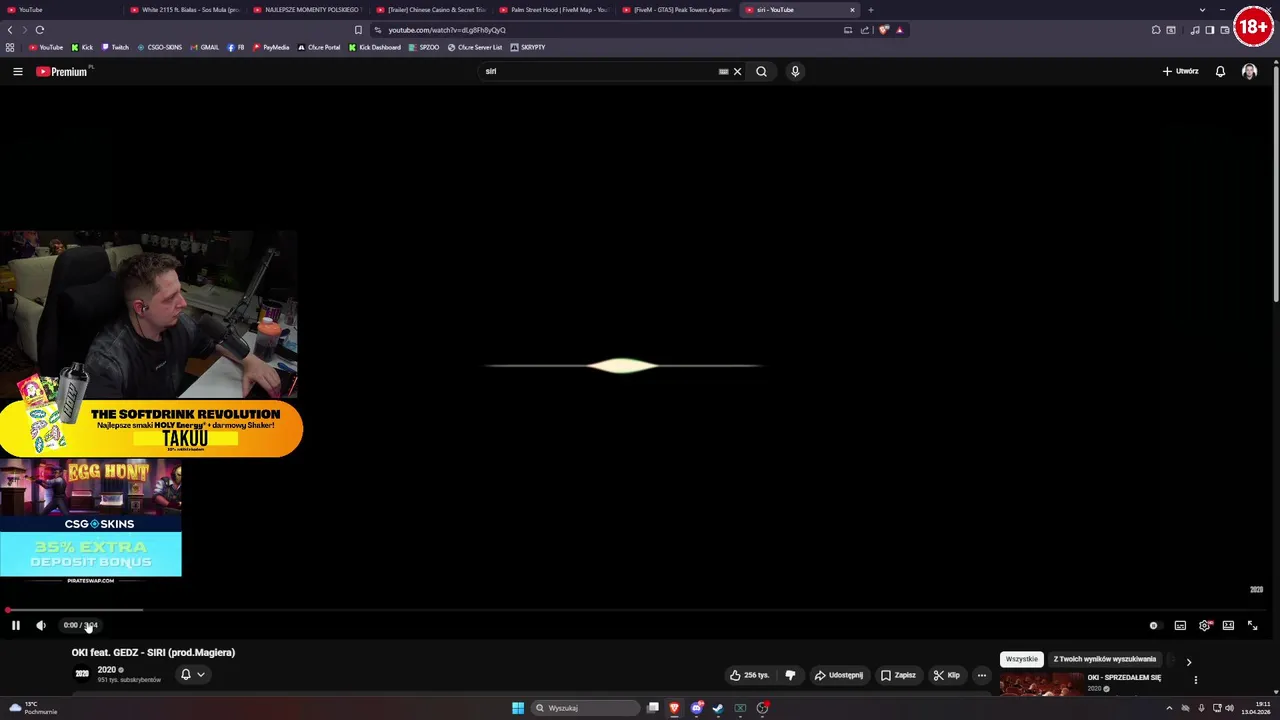The width and height of the screenshot is (1280, 720).
Task: Dislike the video with thumbs down
Action: pos(790,675)
